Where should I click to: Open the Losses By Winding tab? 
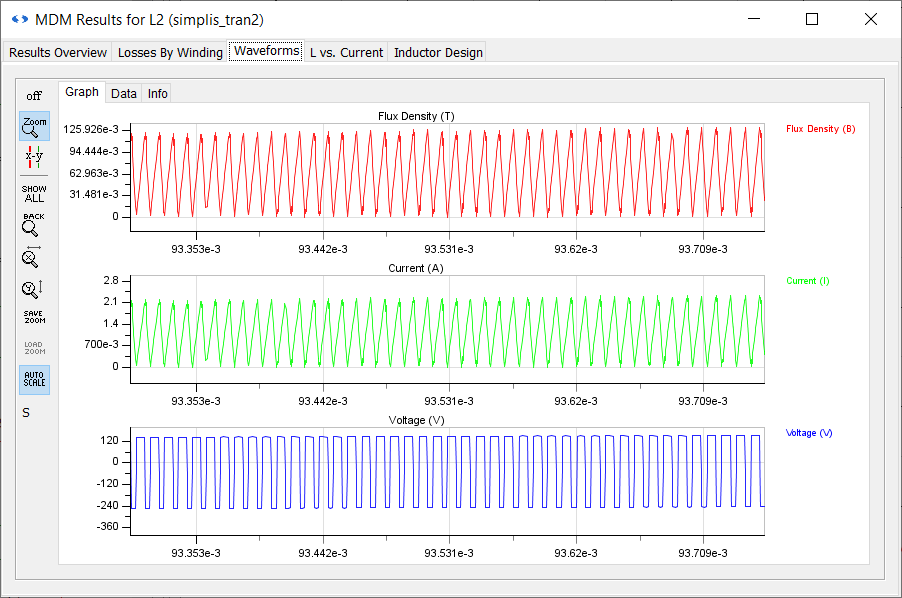tap(170, 52)
